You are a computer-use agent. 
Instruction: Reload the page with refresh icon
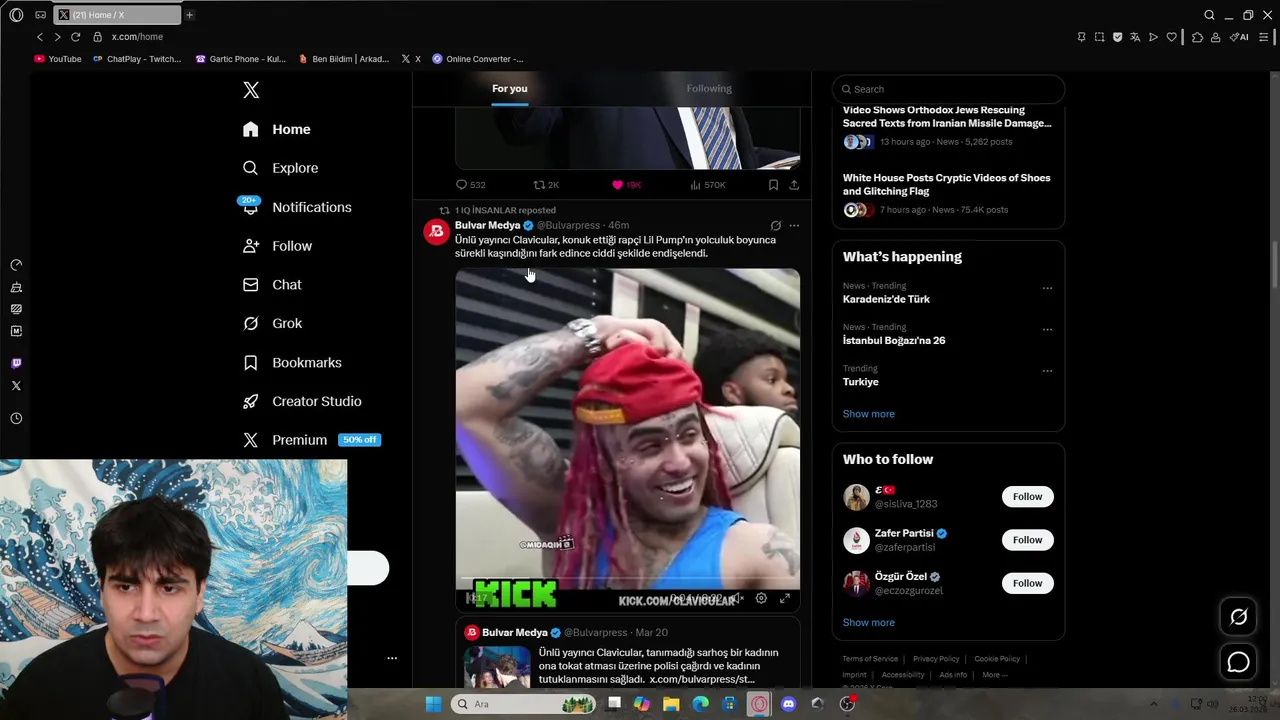coord(75,37)
